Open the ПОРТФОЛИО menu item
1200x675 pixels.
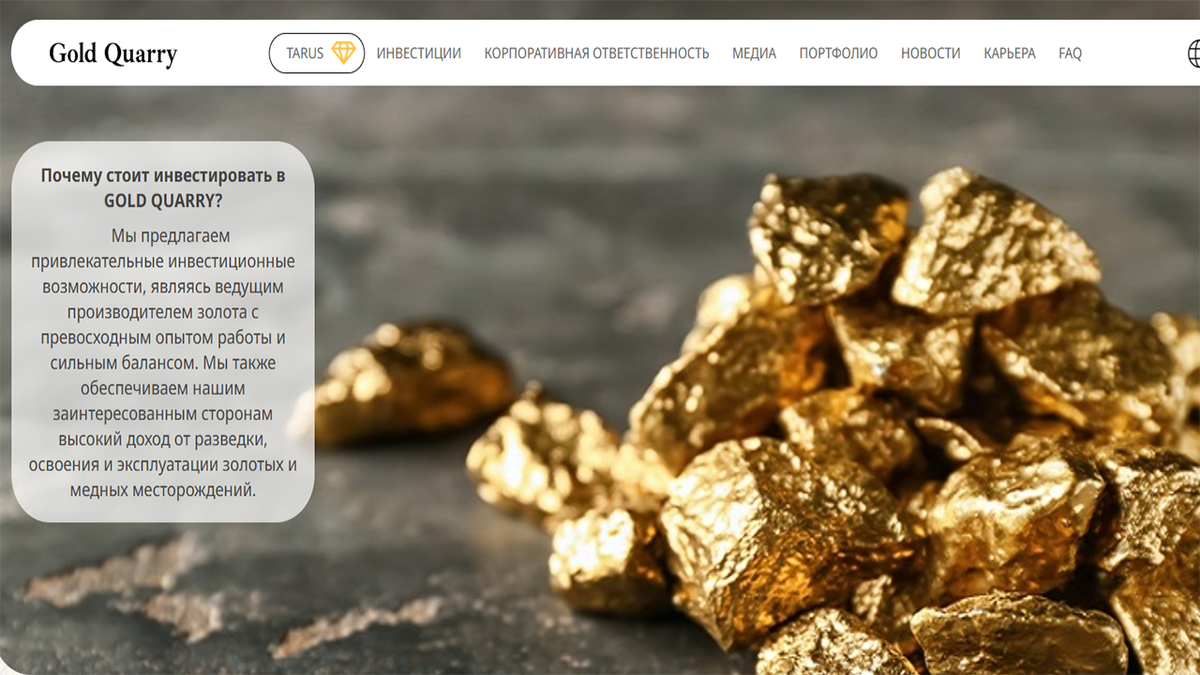(x=838, y=53)
